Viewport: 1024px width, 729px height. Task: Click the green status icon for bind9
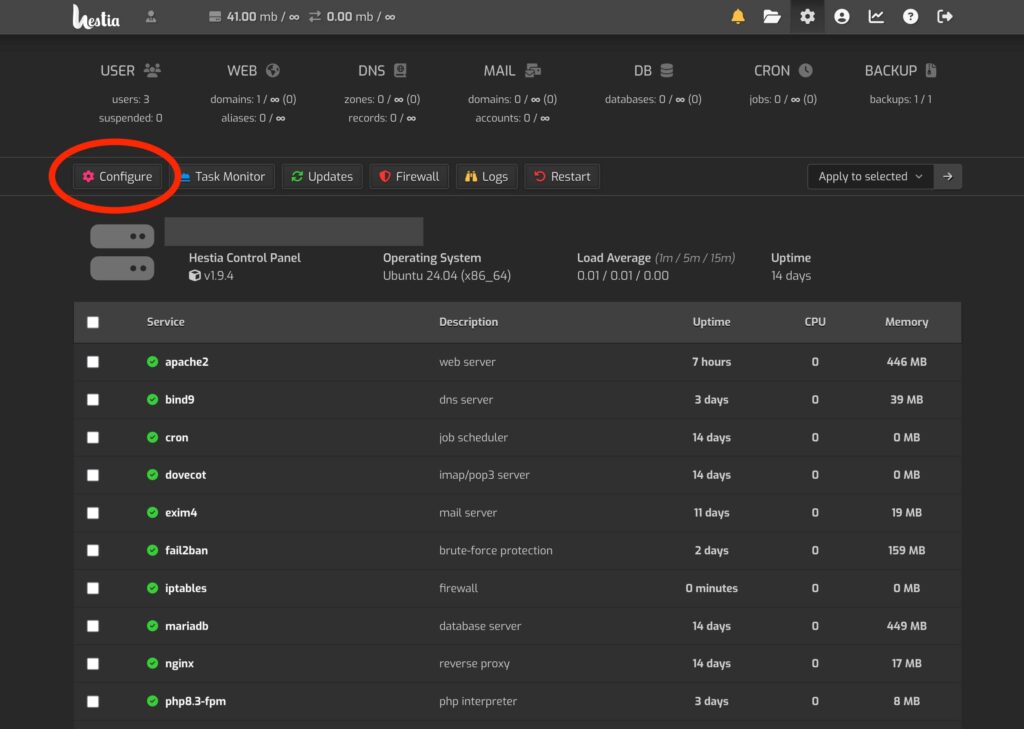pos(152,400)
